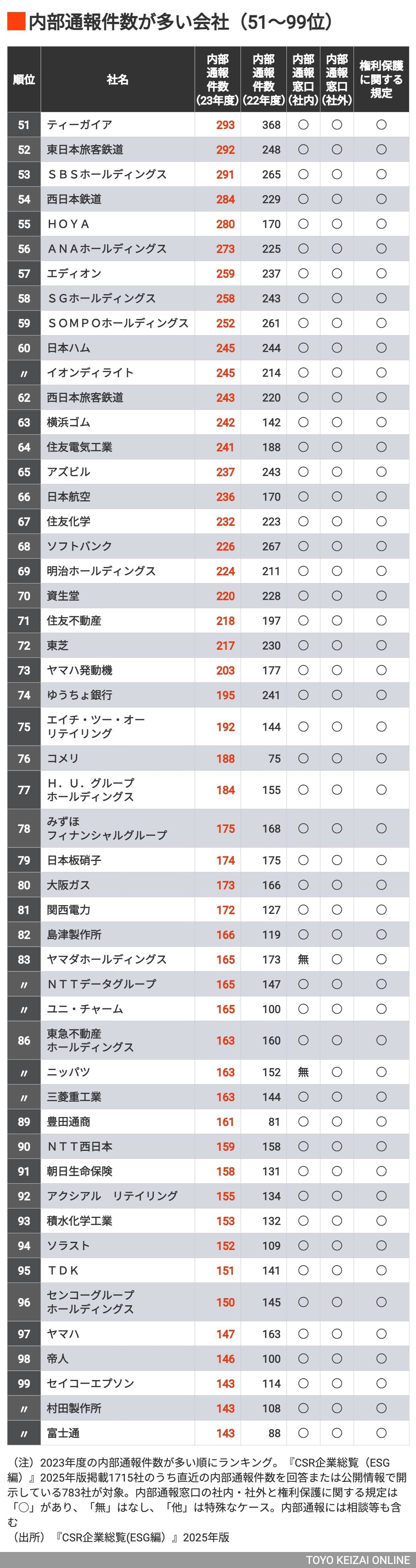Click rank number 75 cell

coord(24,727)
